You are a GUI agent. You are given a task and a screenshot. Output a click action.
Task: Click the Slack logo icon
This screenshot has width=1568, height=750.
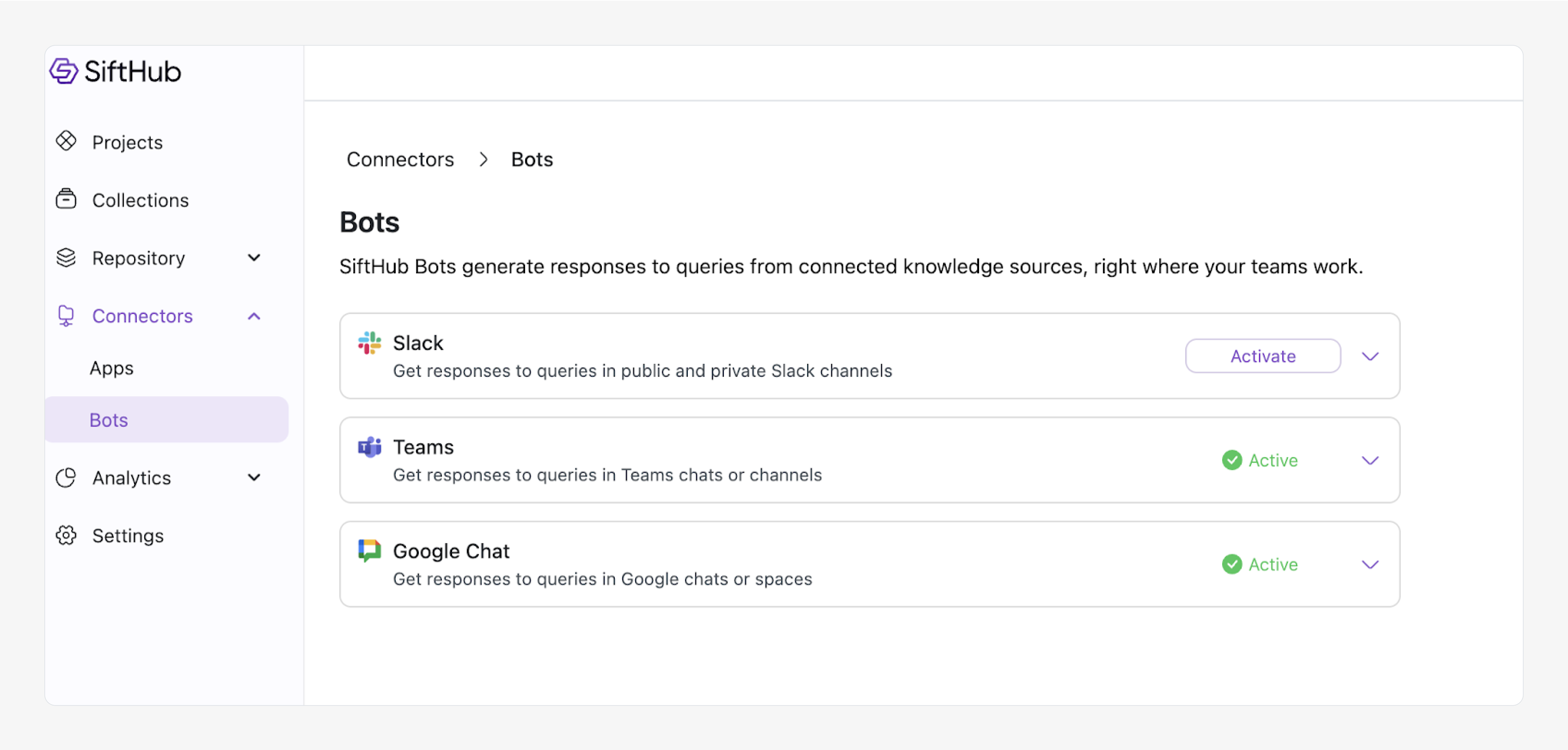pos(369,343)
